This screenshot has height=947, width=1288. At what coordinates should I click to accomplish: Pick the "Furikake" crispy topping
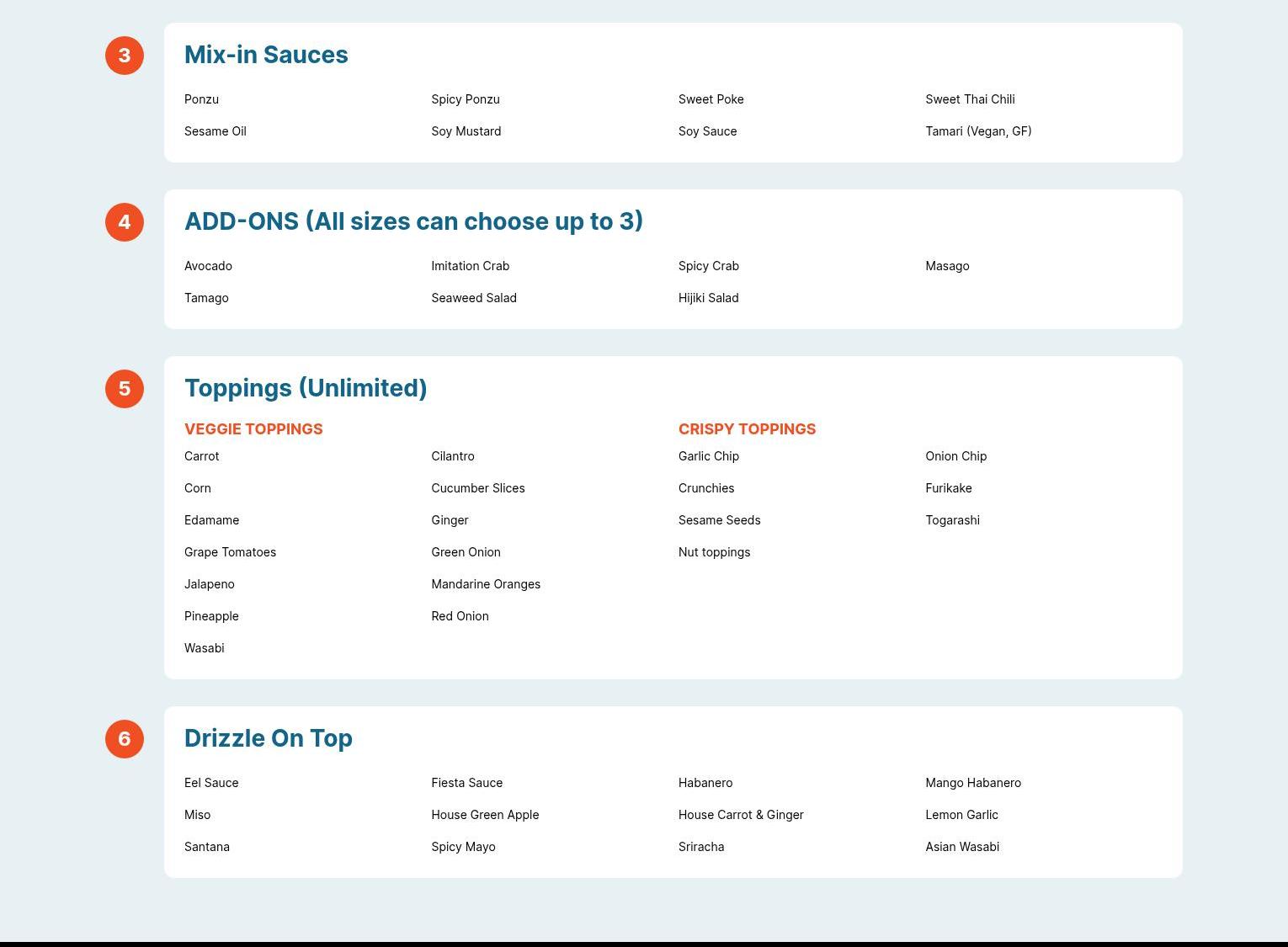949,488
